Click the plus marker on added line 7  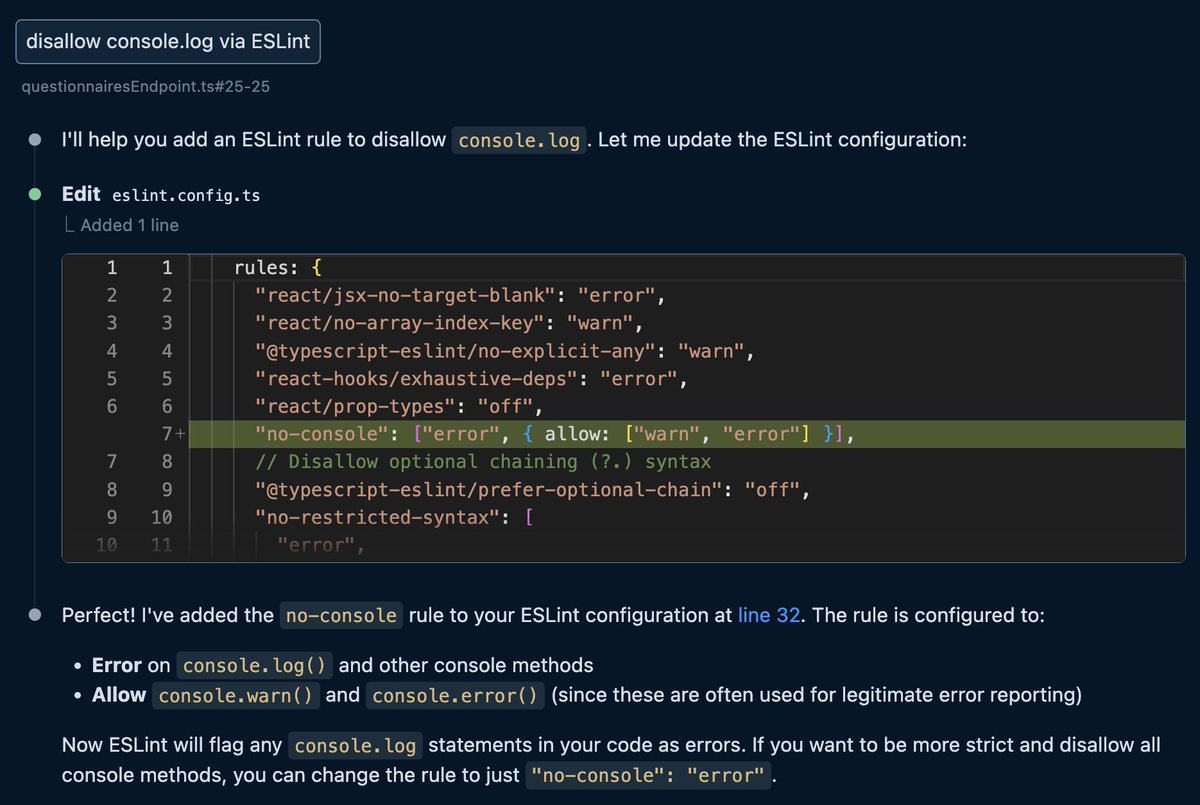pyautogui.click(x=181, y=434)
